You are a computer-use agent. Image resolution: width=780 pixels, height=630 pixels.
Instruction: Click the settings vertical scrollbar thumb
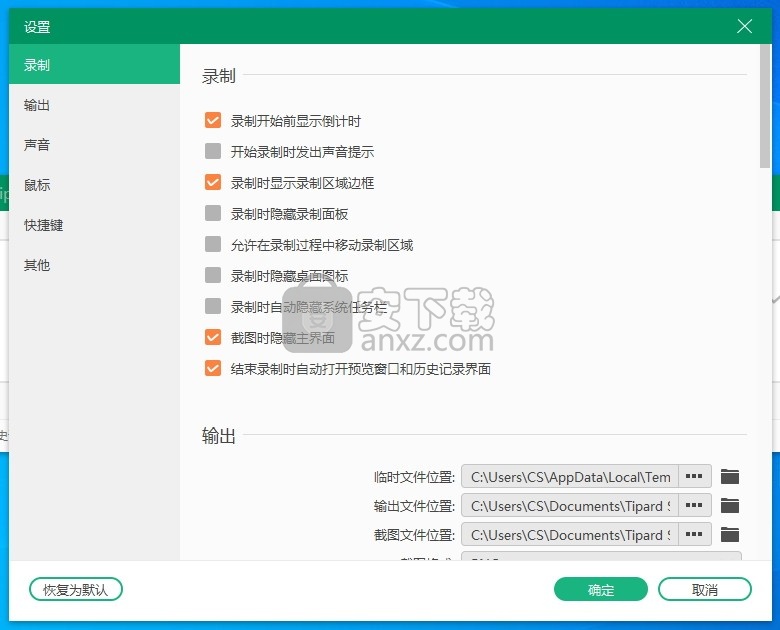[765, 106]
